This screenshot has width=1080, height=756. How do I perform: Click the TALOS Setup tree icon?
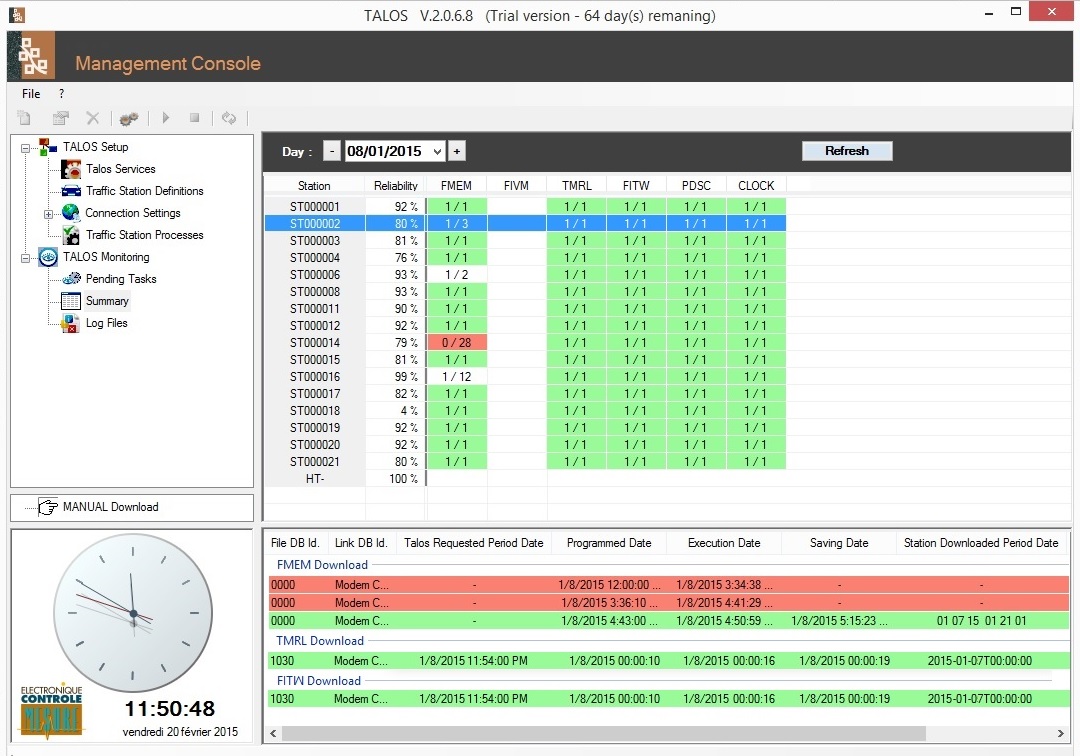(x=48, y=146)
